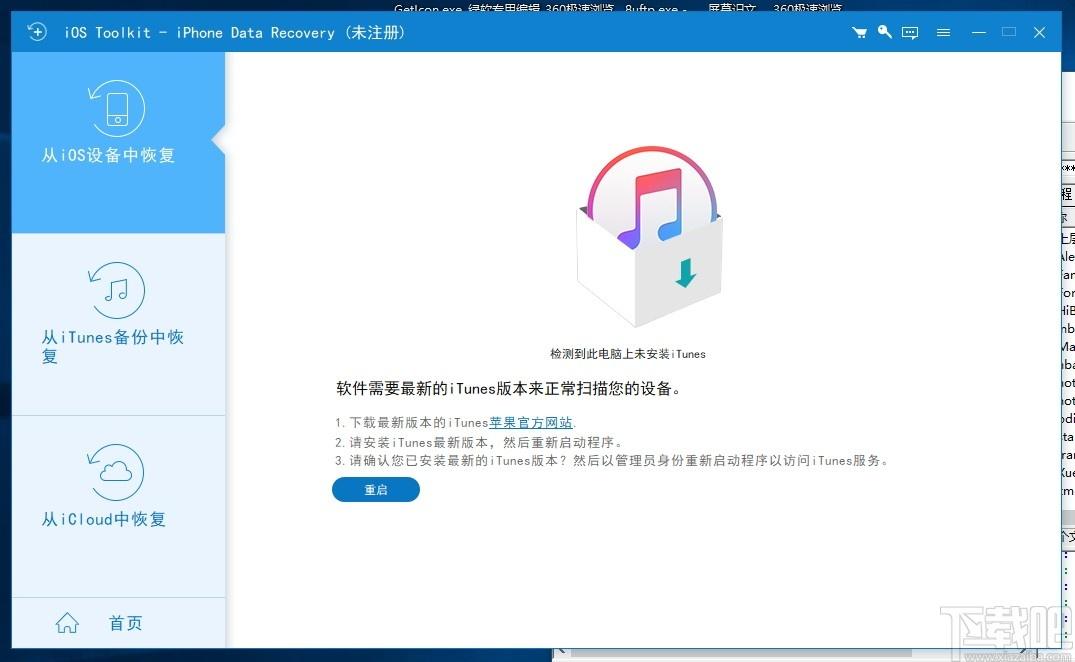Viewport: 1075px width, 662px height.
Task: Click step 2 text 请安装iTunes最新版本
Action: (x=479, y=443)
